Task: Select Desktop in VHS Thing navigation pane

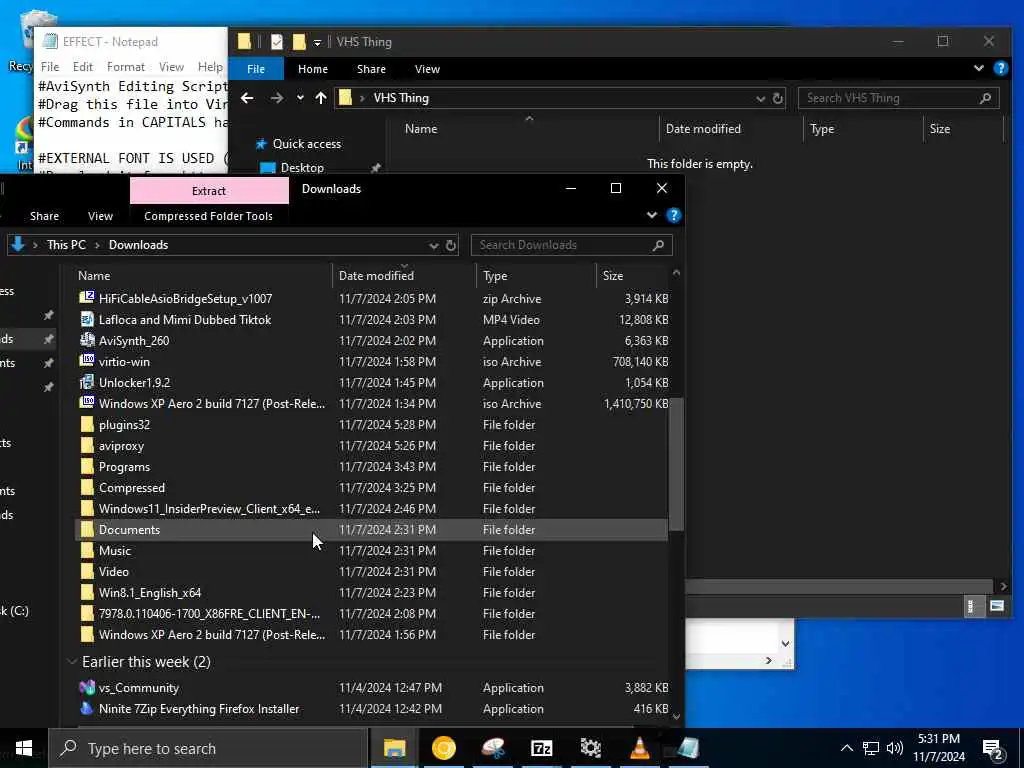Action: (x=302, y=168)
